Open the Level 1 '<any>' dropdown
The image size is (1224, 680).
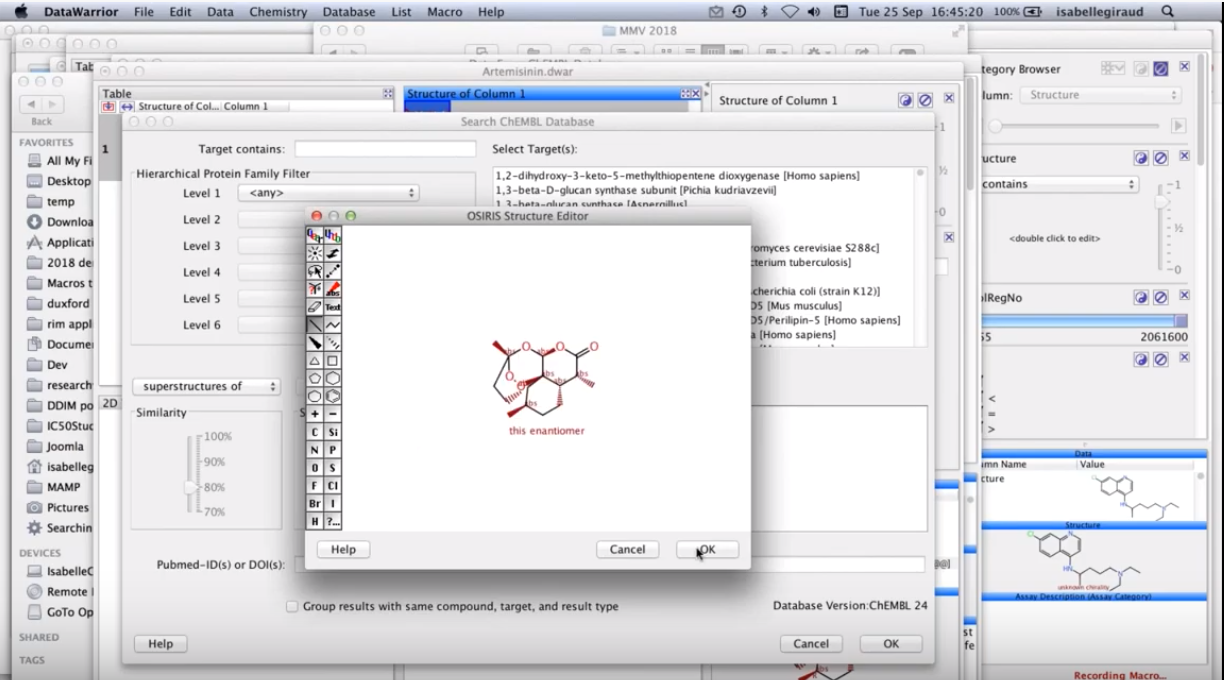click(329, 192)
